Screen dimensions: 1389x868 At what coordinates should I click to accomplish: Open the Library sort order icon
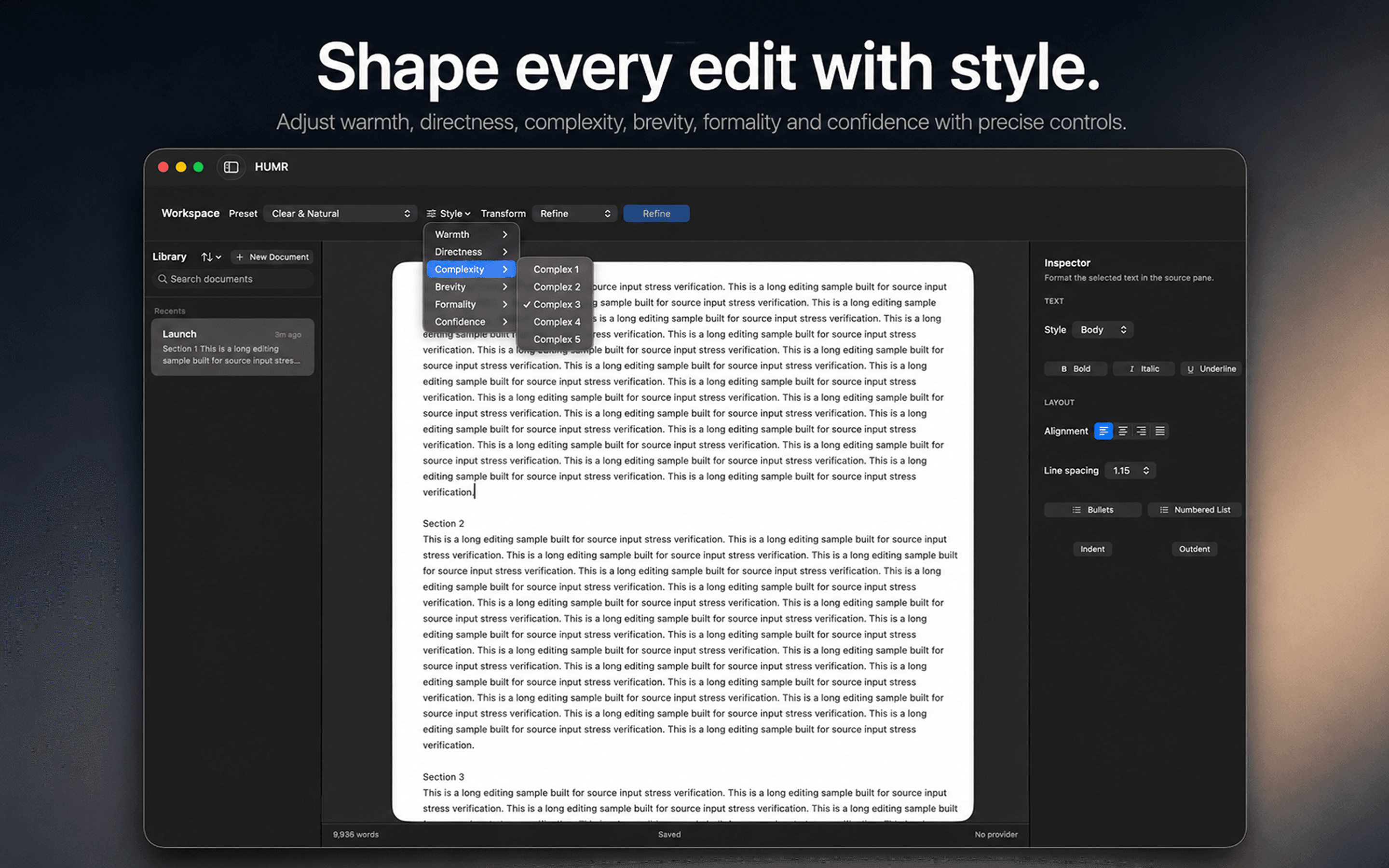point(211,257)
